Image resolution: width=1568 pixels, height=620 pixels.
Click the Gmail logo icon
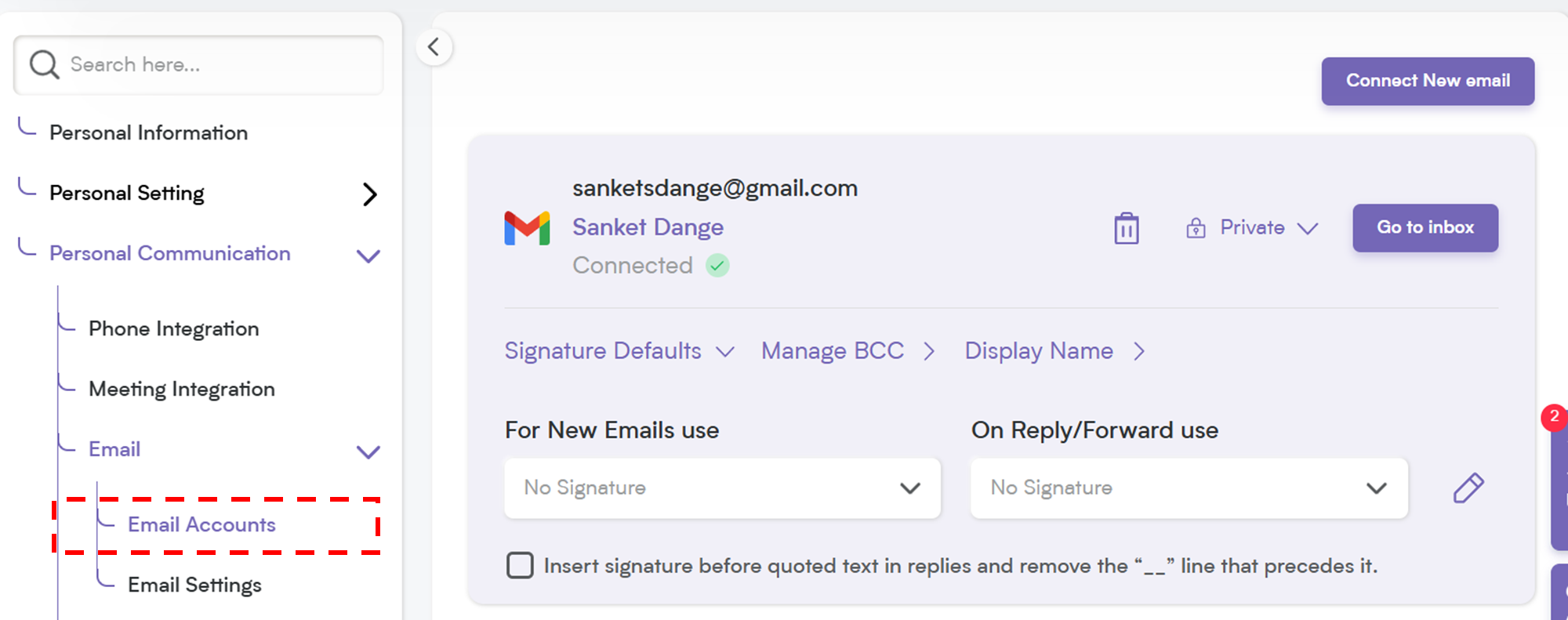coord(527,228)
